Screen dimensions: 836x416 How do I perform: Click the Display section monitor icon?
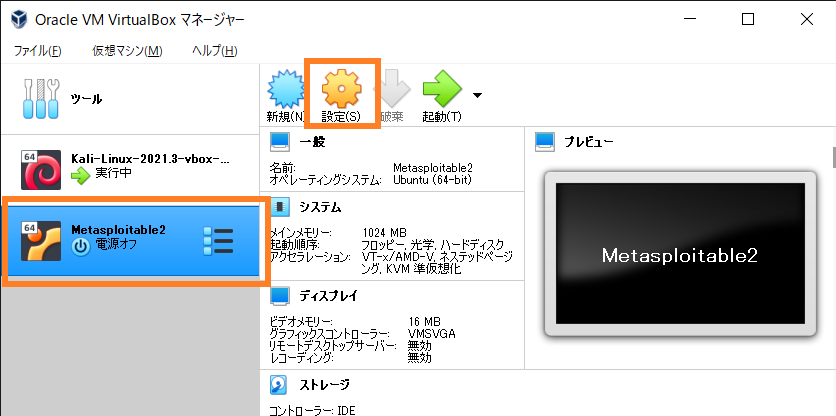pyautogui.click(x=280, y=295)
